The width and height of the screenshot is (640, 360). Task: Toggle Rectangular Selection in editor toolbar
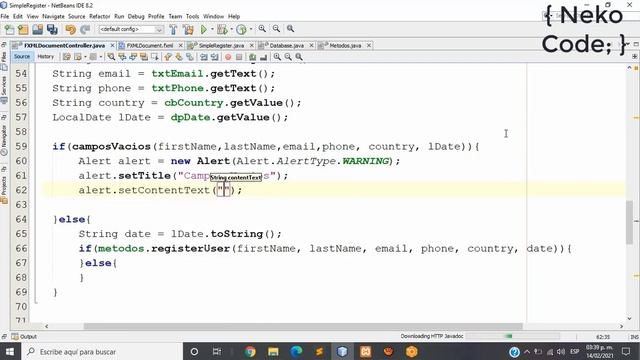point(155,57)
